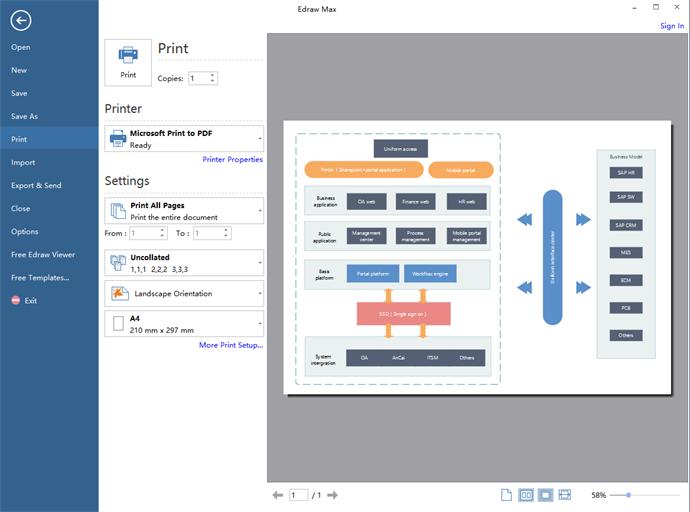
Task: Open the printer selection dropdown
Action: (260, 139)
